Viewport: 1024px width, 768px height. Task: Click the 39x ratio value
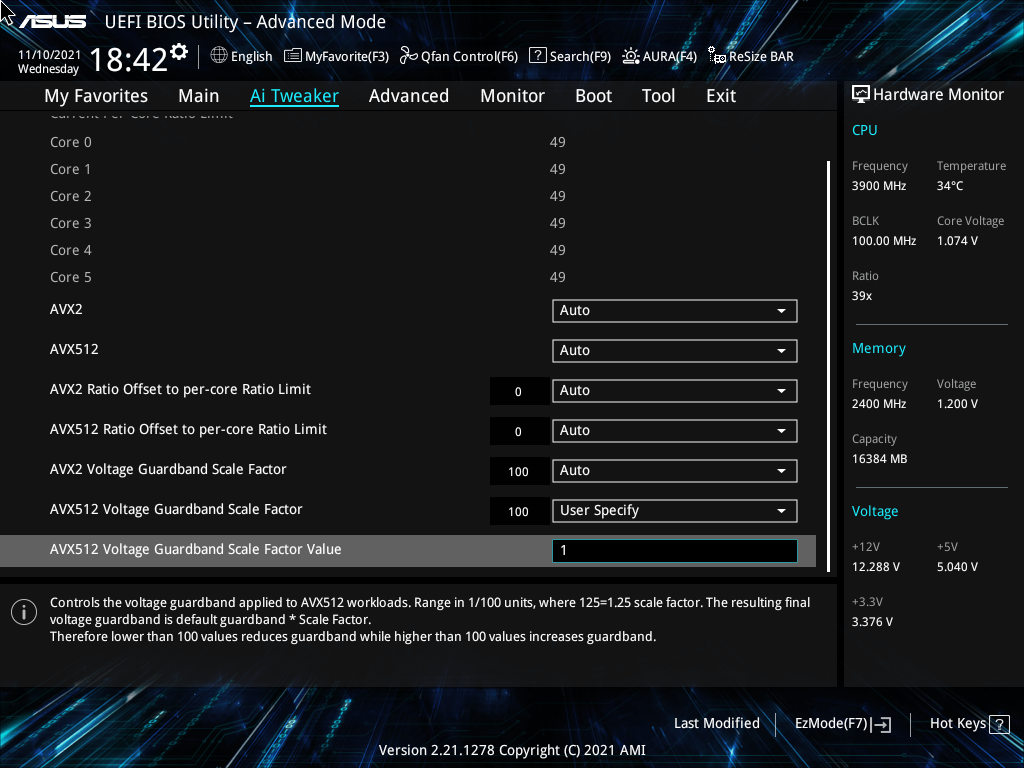861,296
